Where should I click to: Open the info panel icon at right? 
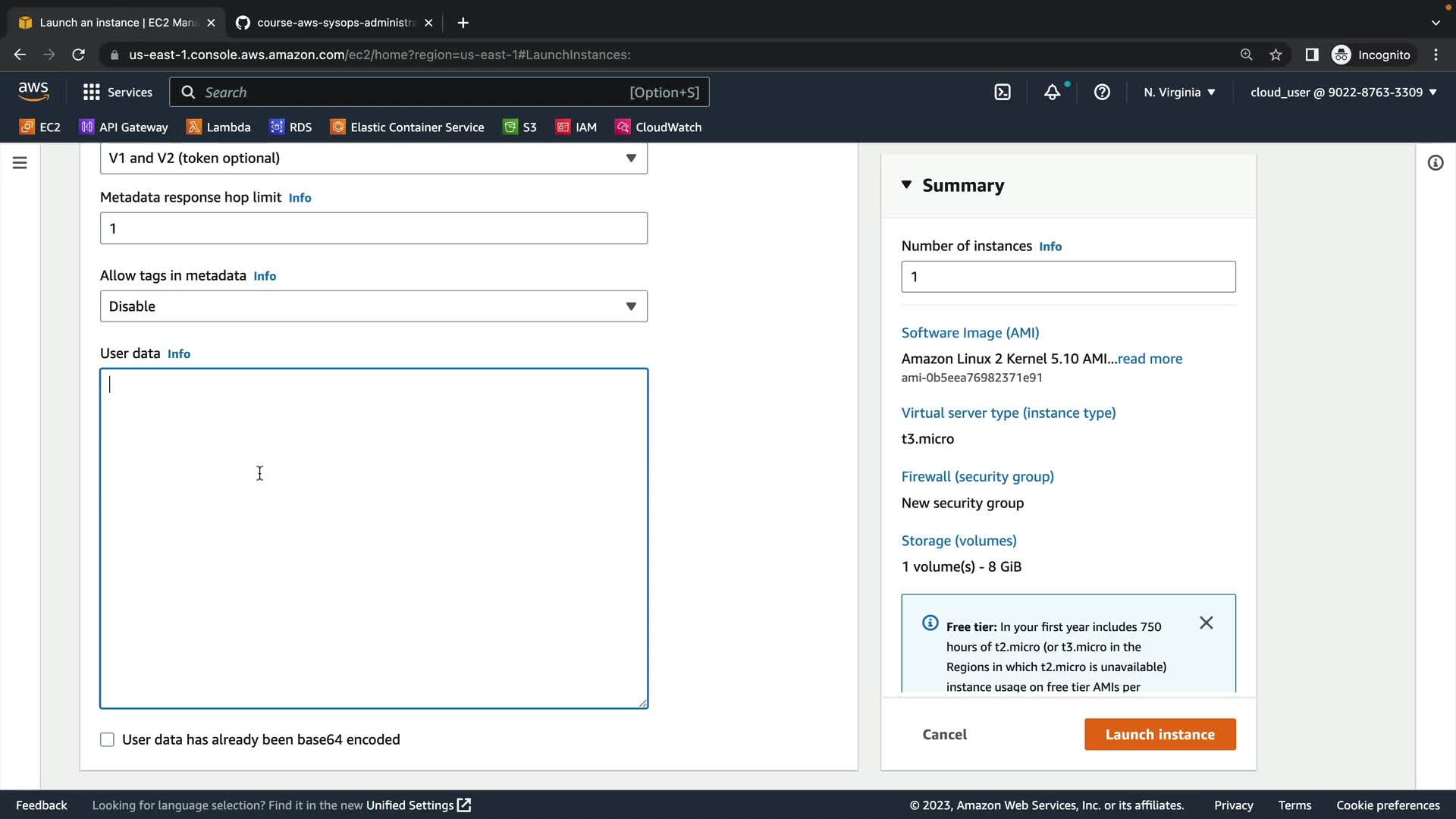coord(1435,163)
